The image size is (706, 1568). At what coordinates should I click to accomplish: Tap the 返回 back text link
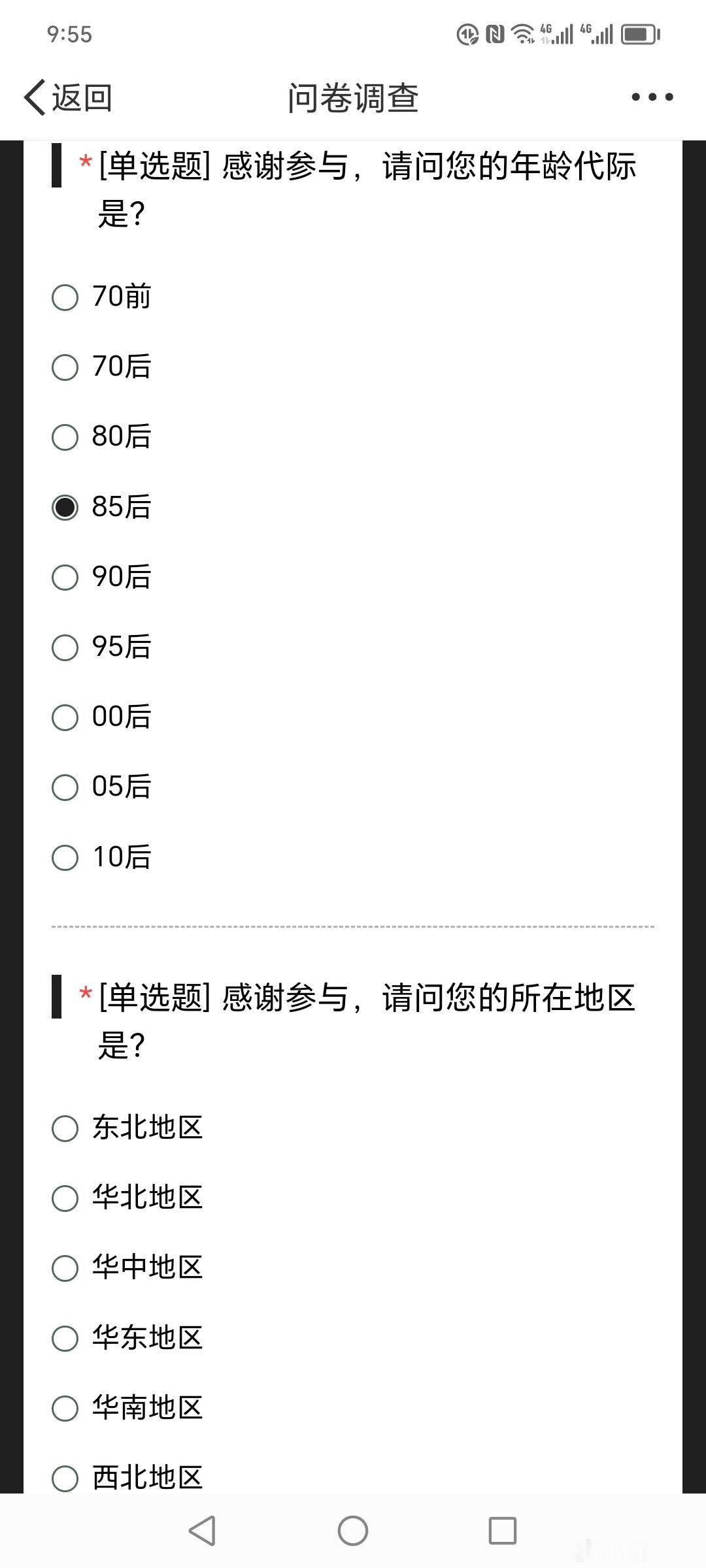point(82,98)
